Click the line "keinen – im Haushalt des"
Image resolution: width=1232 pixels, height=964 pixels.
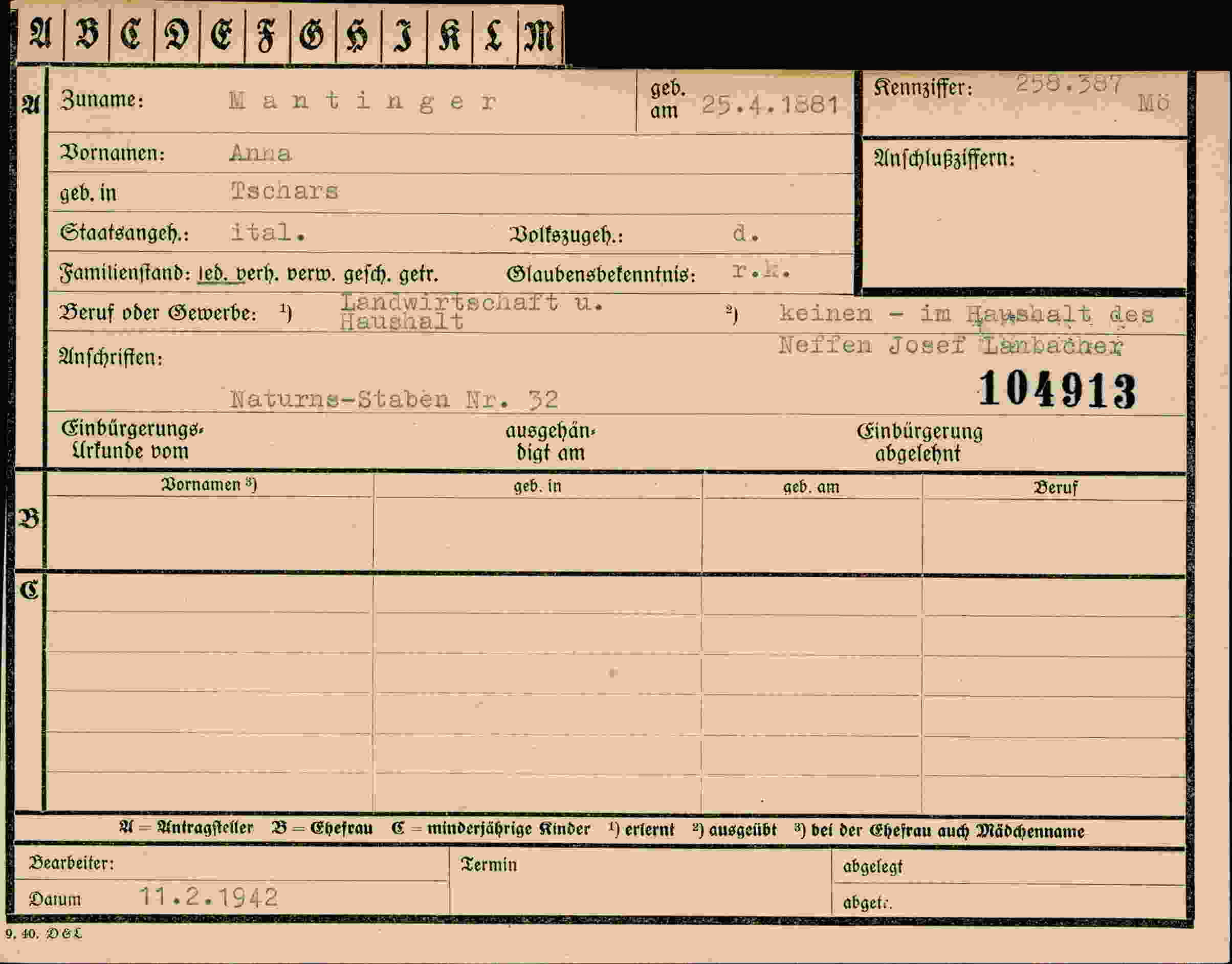click(x=966, y=314)
